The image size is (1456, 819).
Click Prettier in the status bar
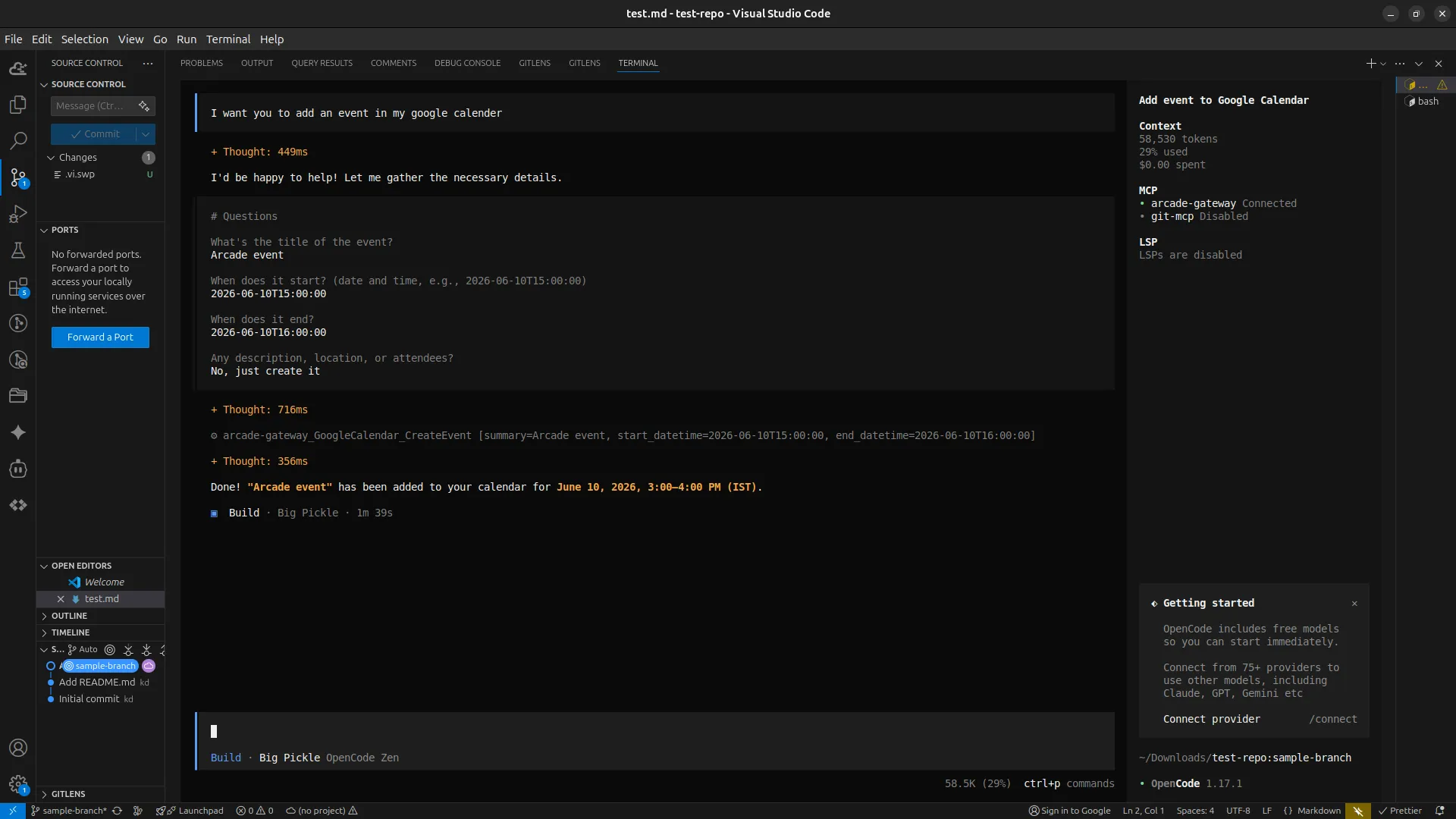pyautogui.click(x=1400, y=811)
